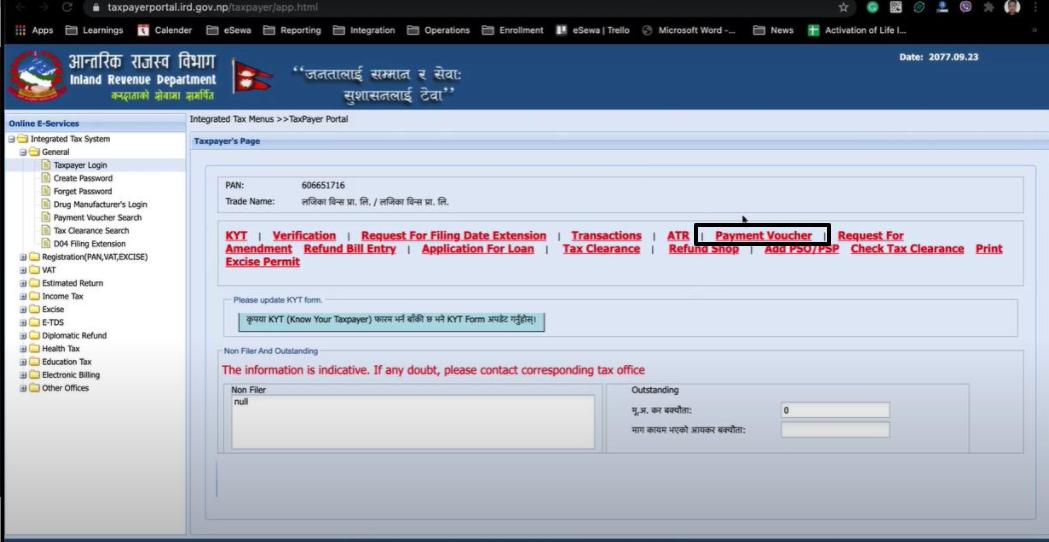This screenshot has width=1049, height=542.
Task: Open the browser extensions puzzle icon
Action: point(988,7)
